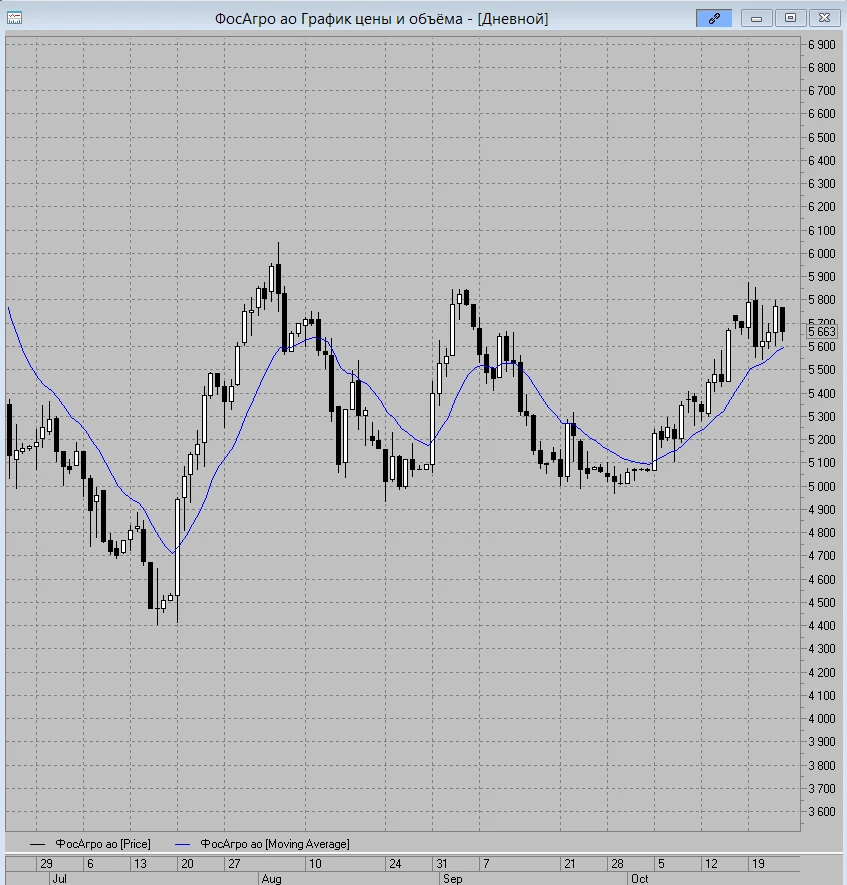Select the 'Aug' month label on time axis
Image resolution: width=847 pixels, height=885 pixels.
tap(271, 879)
